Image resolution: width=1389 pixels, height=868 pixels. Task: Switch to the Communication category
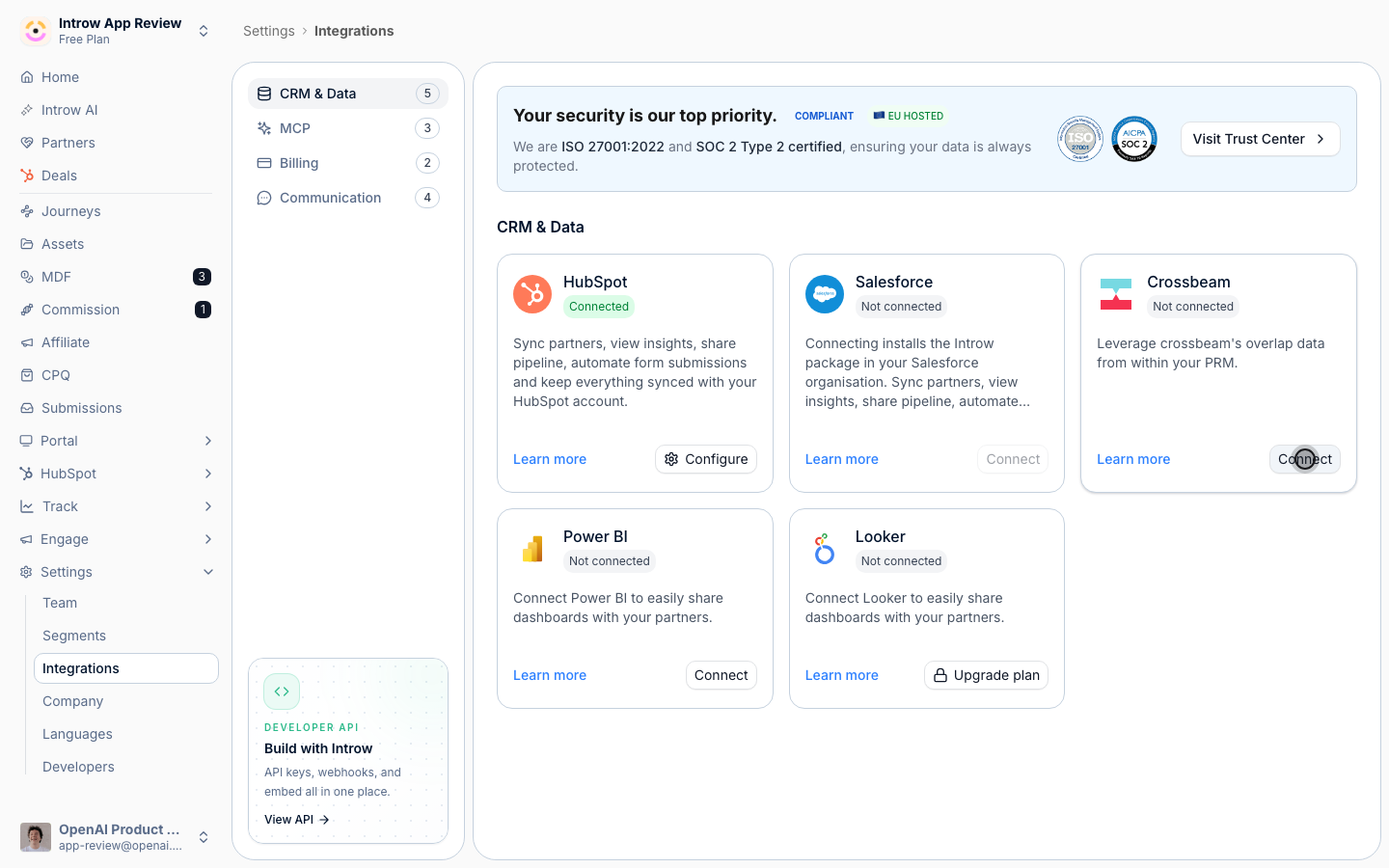[348, 198]
